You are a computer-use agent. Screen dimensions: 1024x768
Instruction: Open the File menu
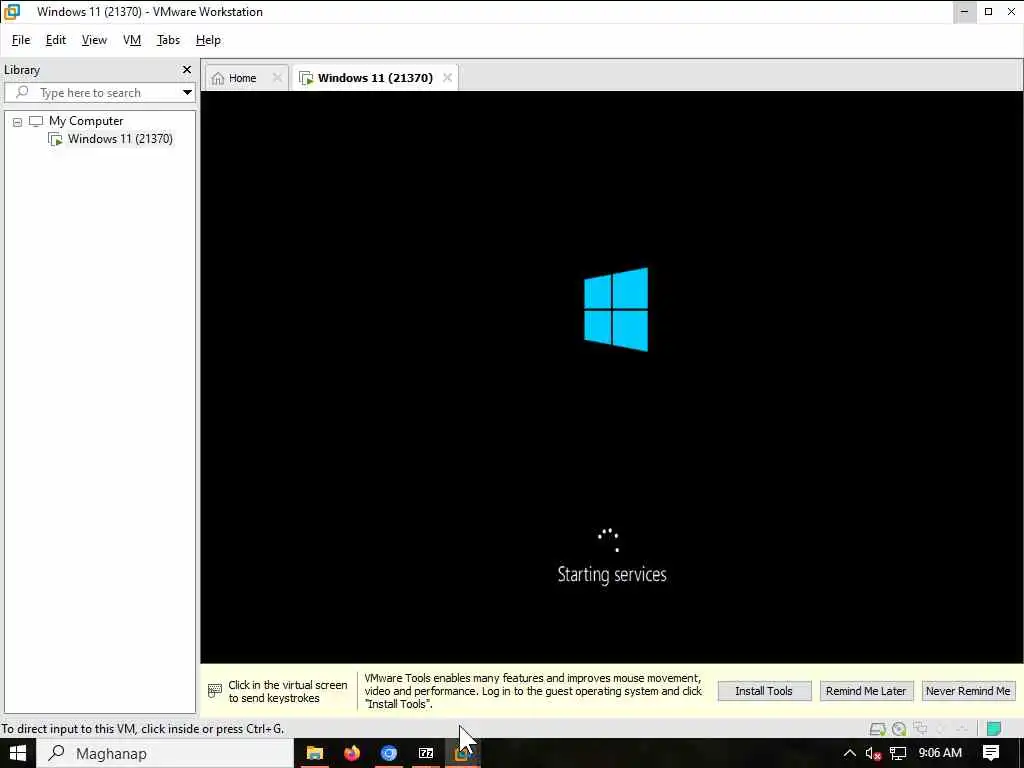click(21, 40)
